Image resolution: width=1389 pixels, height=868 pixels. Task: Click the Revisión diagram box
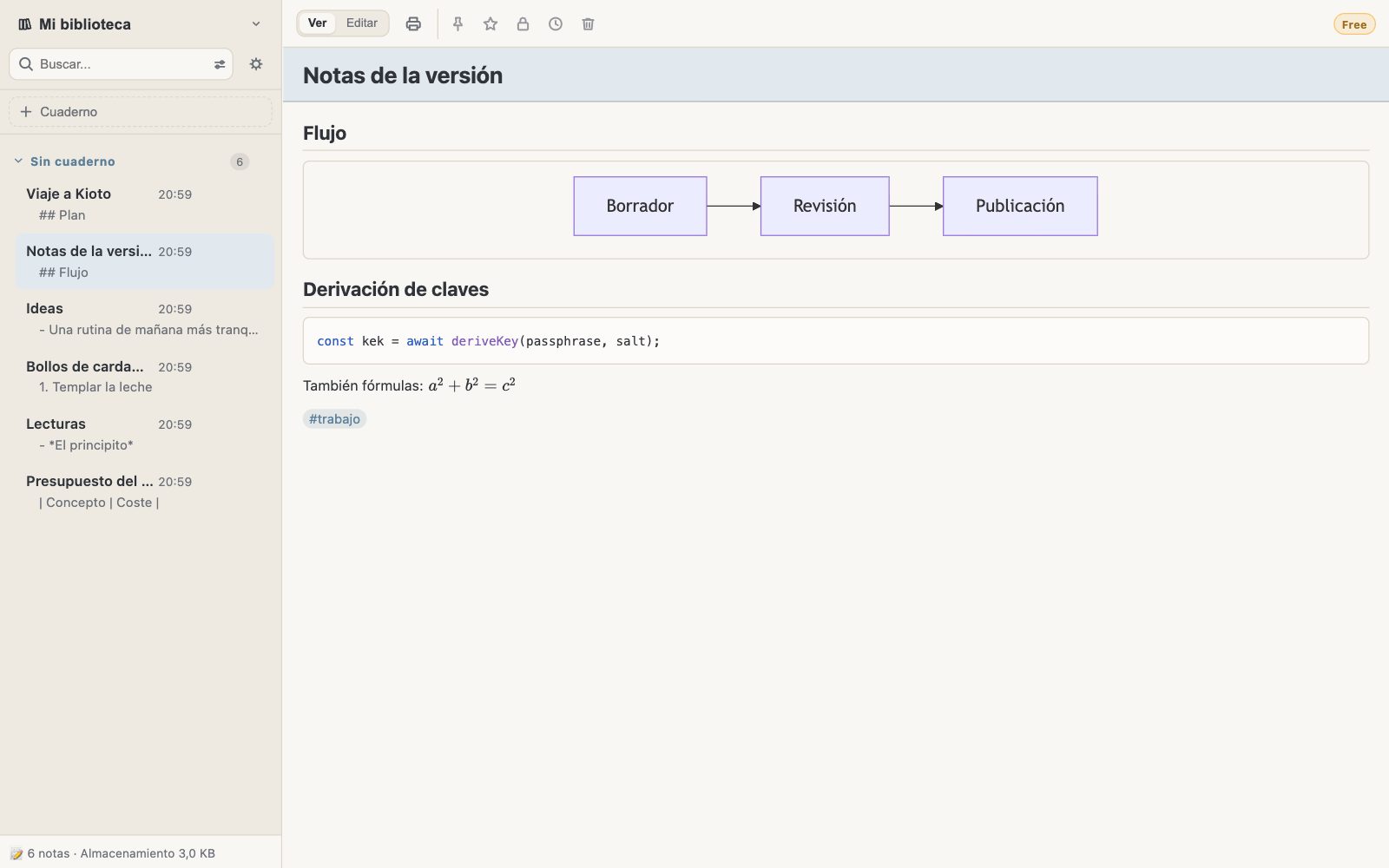[x=825, y=206]
